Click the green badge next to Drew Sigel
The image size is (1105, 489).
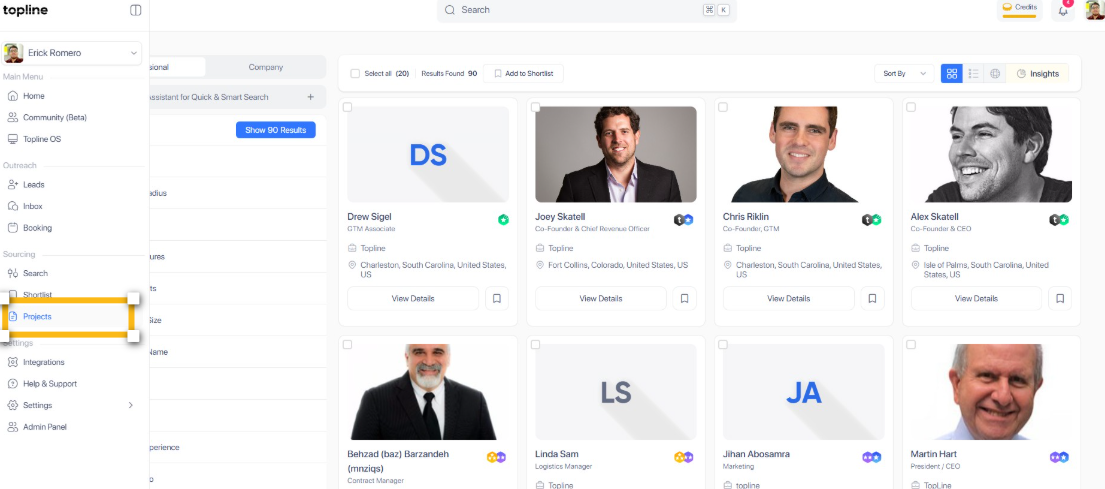click(503, 220)
